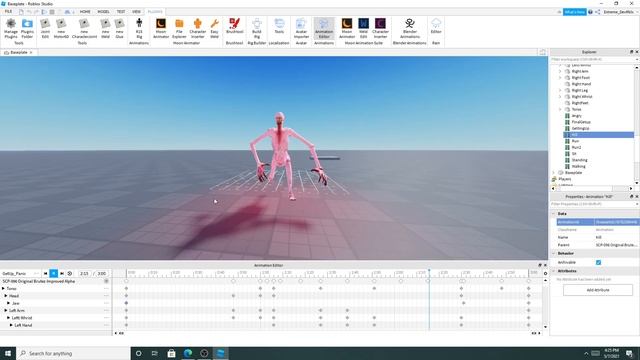Open the Blender Animations plugin
Image resolution: width=640 pixels, height=360 pixels.
tap(410, 28)
